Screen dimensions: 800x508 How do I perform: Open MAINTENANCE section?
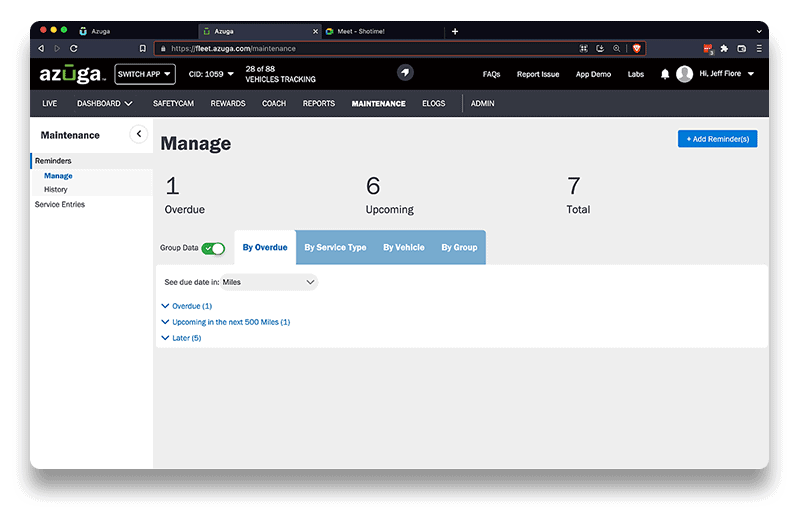pyautogui.click(x=379, y=104)
